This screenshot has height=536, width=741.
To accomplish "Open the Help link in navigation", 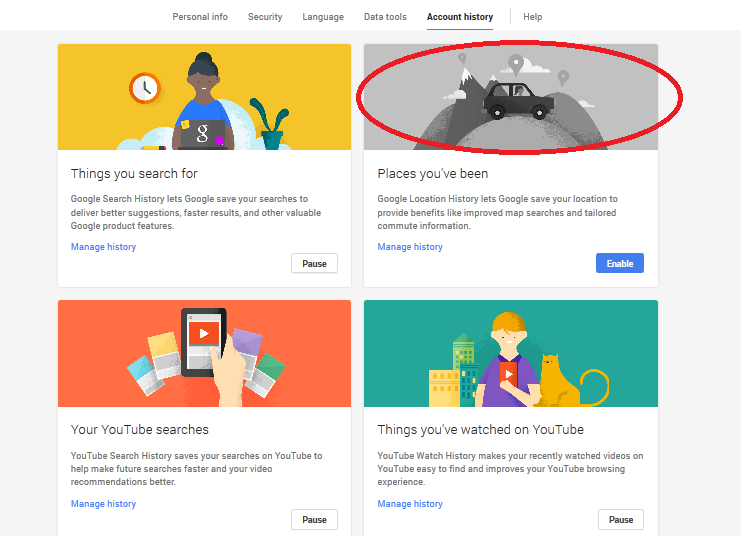I will 533,17.
